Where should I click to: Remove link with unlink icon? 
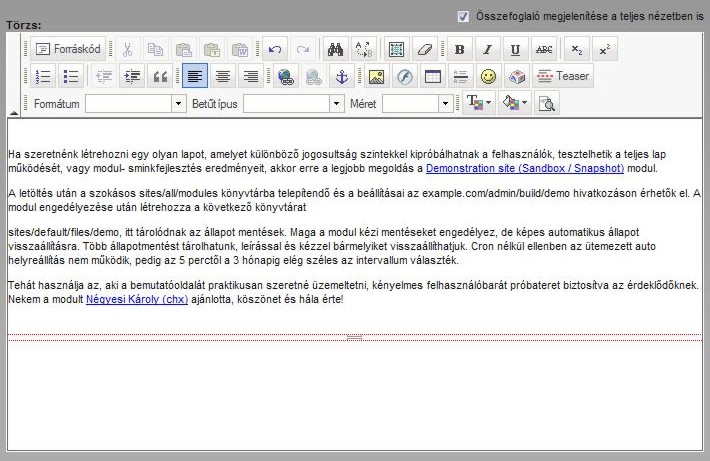tap(313, 76)
